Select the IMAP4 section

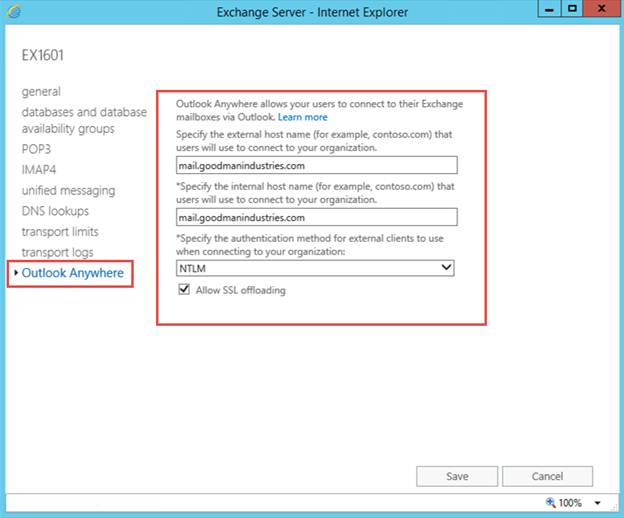point(39,170)
